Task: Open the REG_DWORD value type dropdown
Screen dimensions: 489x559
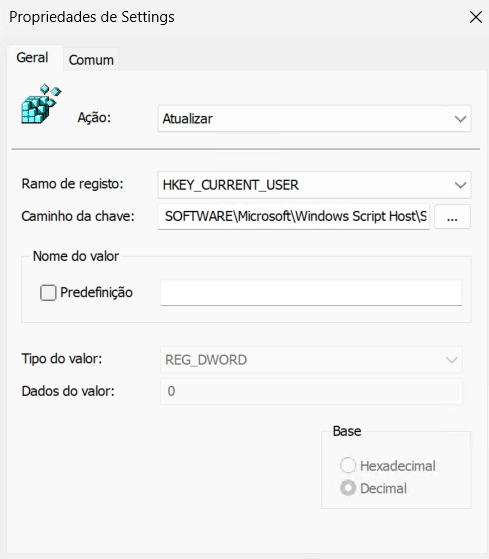Action: (311, 360)
